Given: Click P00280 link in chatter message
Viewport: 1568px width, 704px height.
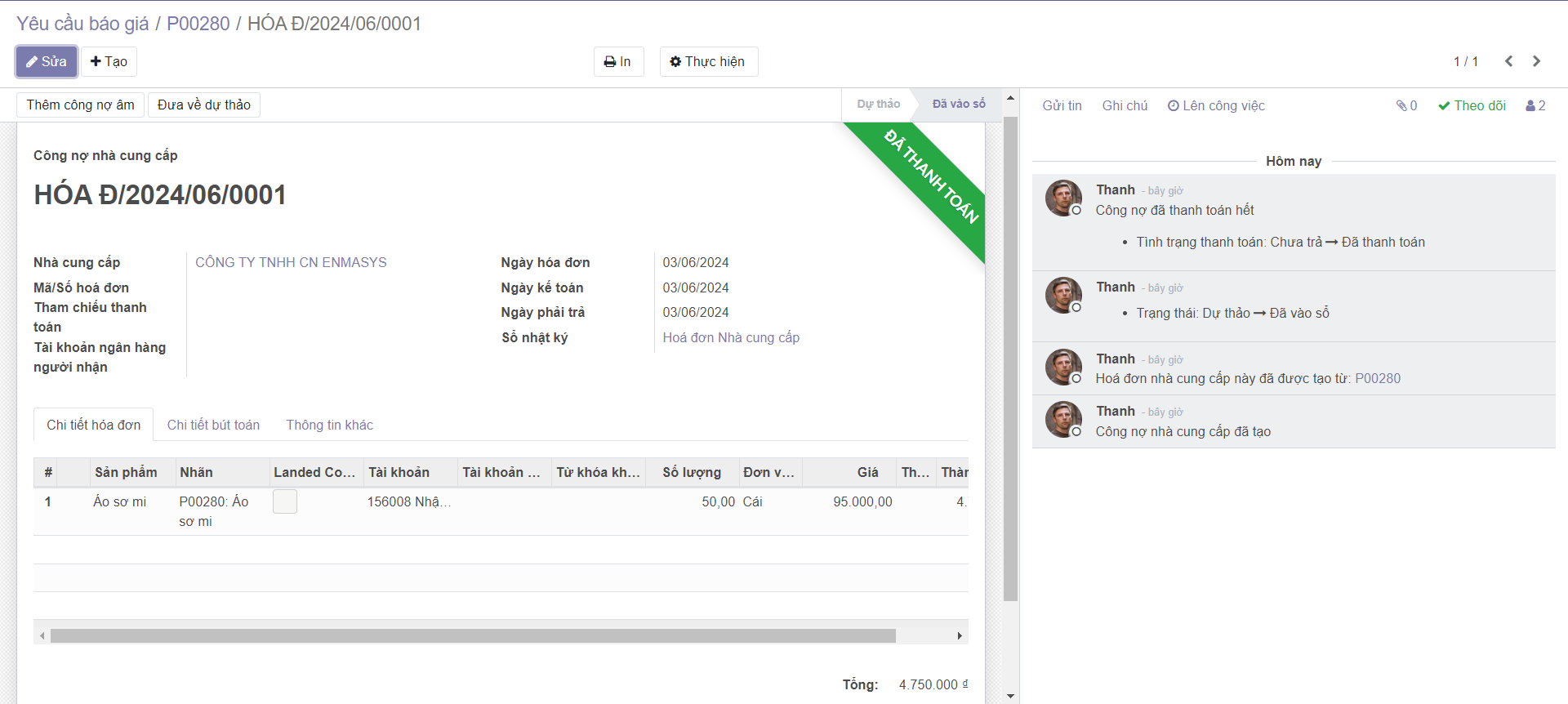Looking at the screenshot, I should 1377,378.
